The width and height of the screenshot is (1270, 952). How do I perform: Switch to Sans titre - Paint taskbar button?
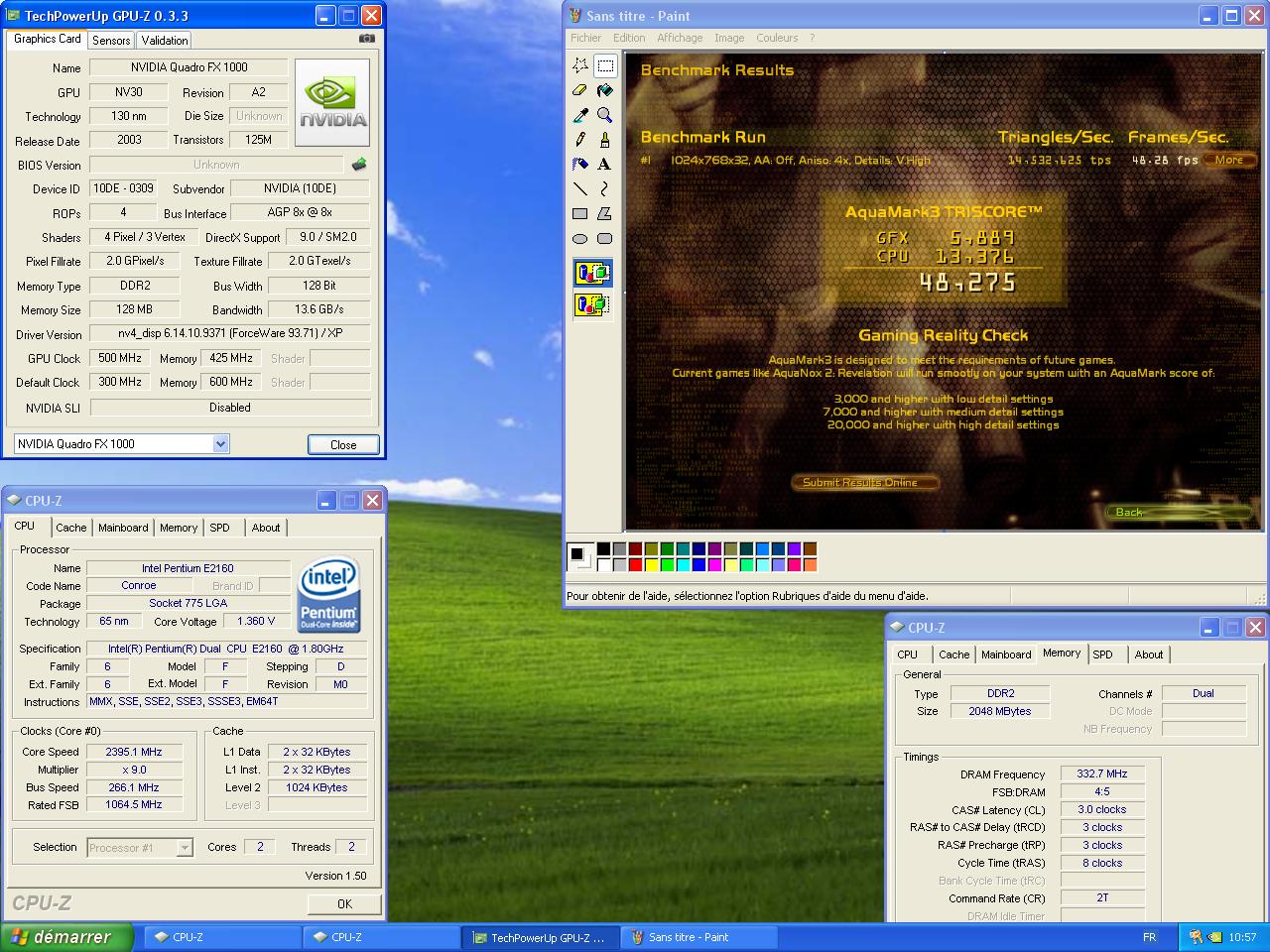tap(698, 937)
